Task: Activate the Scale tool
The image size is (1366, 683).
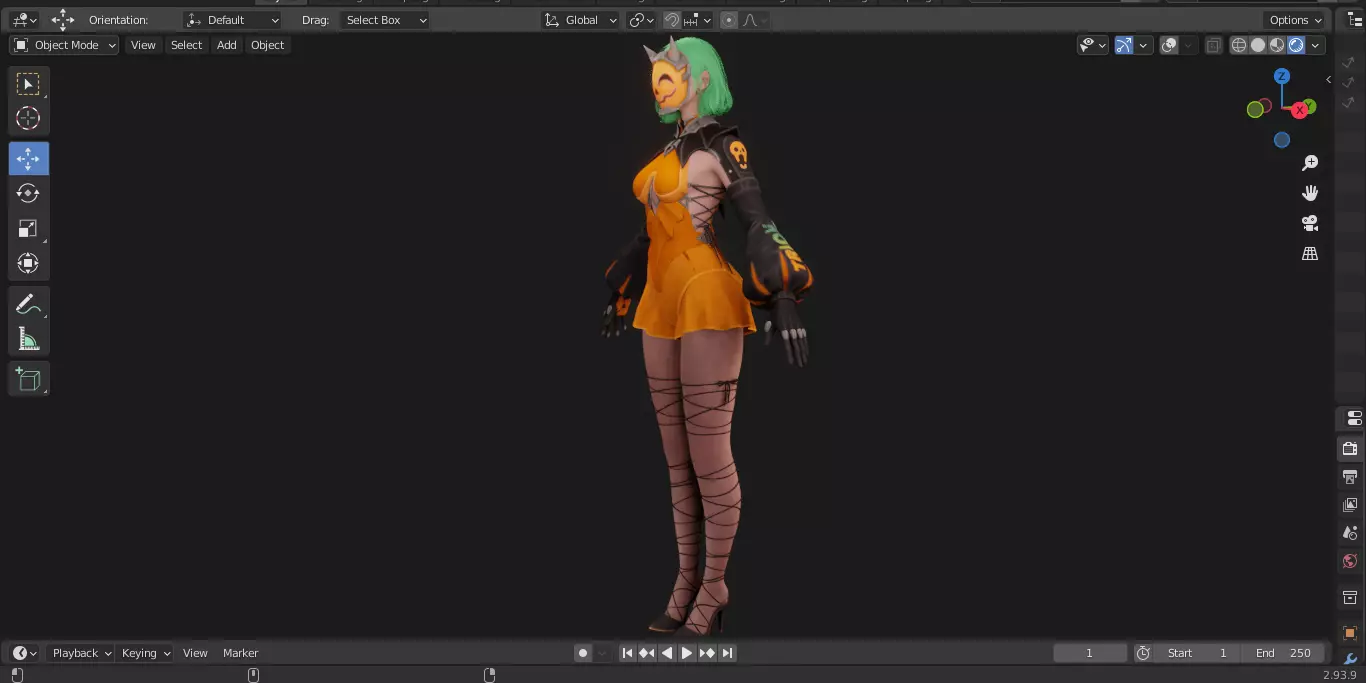Action: (28, 229)
